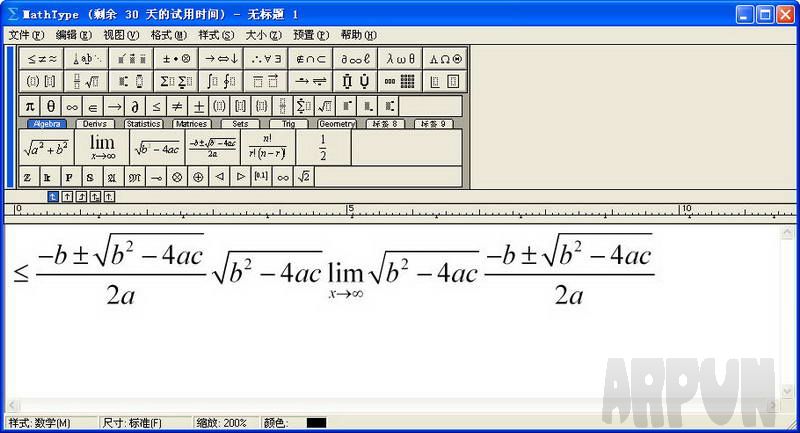Open the 帮助(H) menu
The image size is (800, 433).
(358, 35)
